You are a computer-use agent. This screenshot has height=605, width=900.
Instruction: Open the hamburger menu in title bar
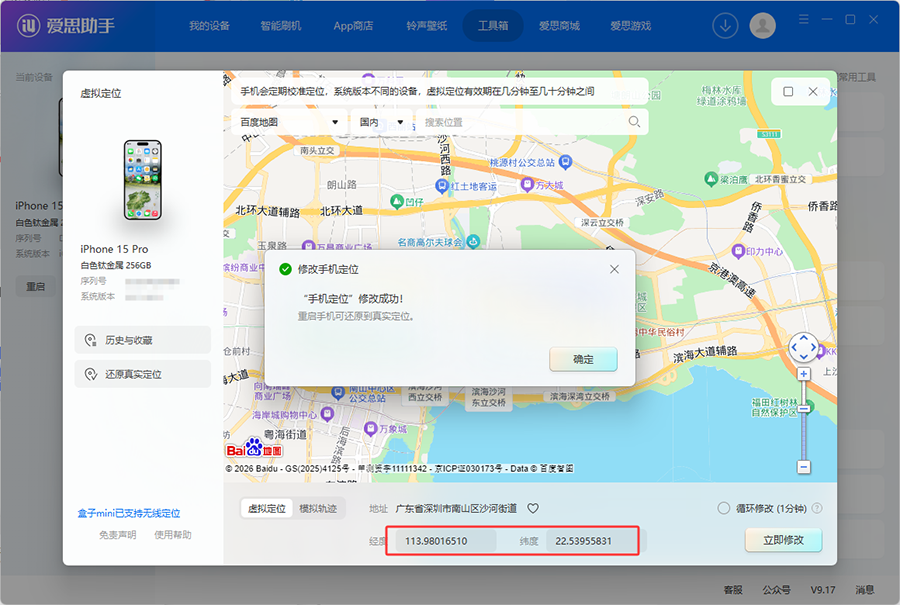804,20
